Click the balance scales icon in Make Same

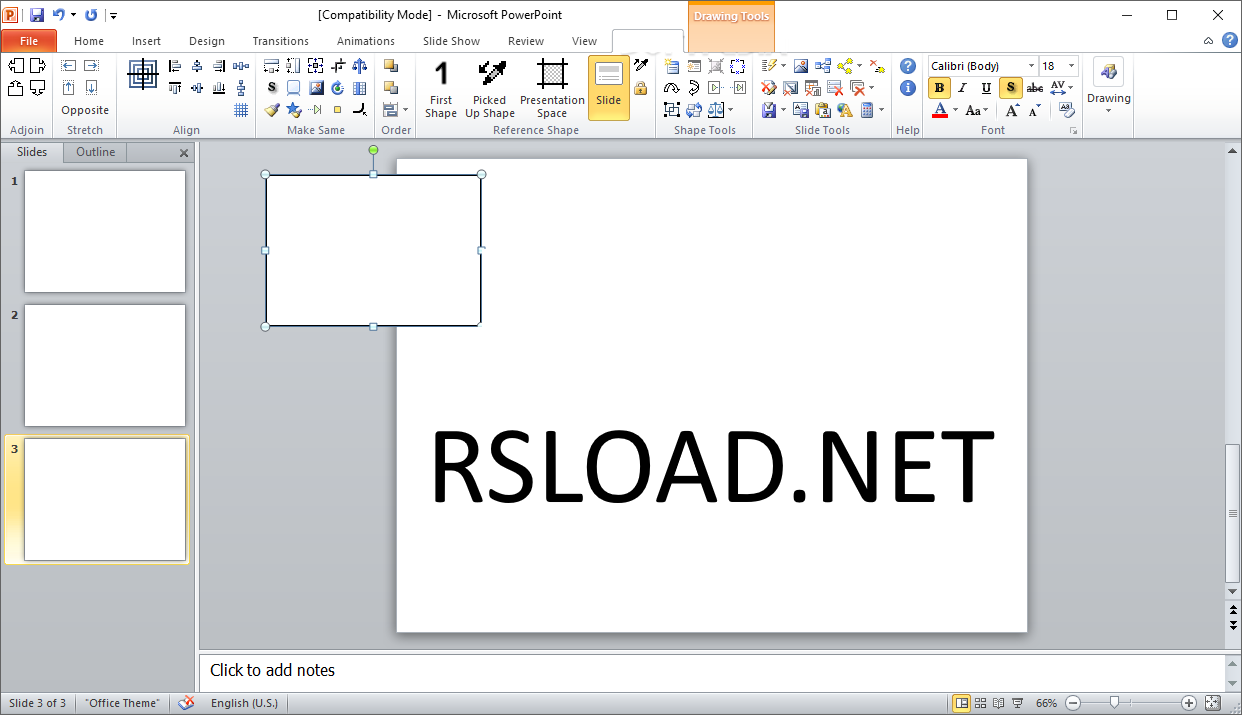[x=359, y=66]
